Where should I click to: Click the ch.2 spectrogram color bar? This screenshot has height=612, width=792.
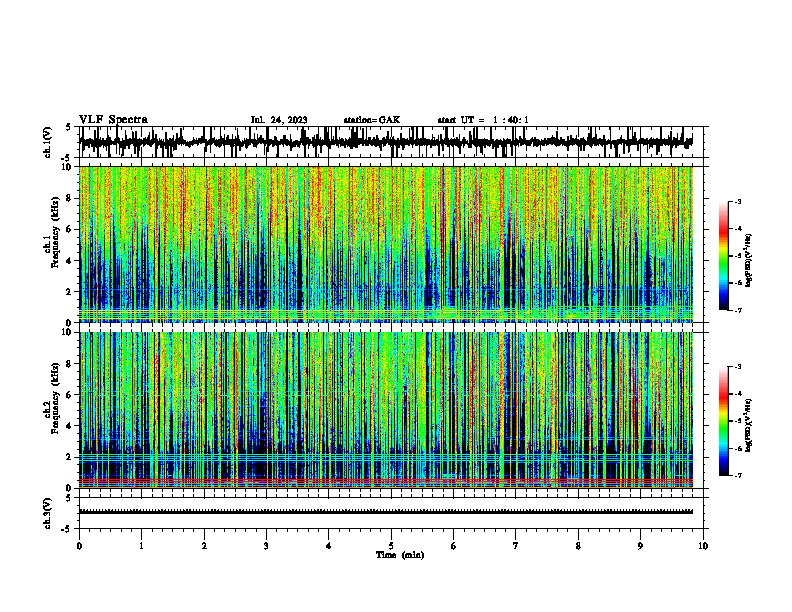[724, 421]
